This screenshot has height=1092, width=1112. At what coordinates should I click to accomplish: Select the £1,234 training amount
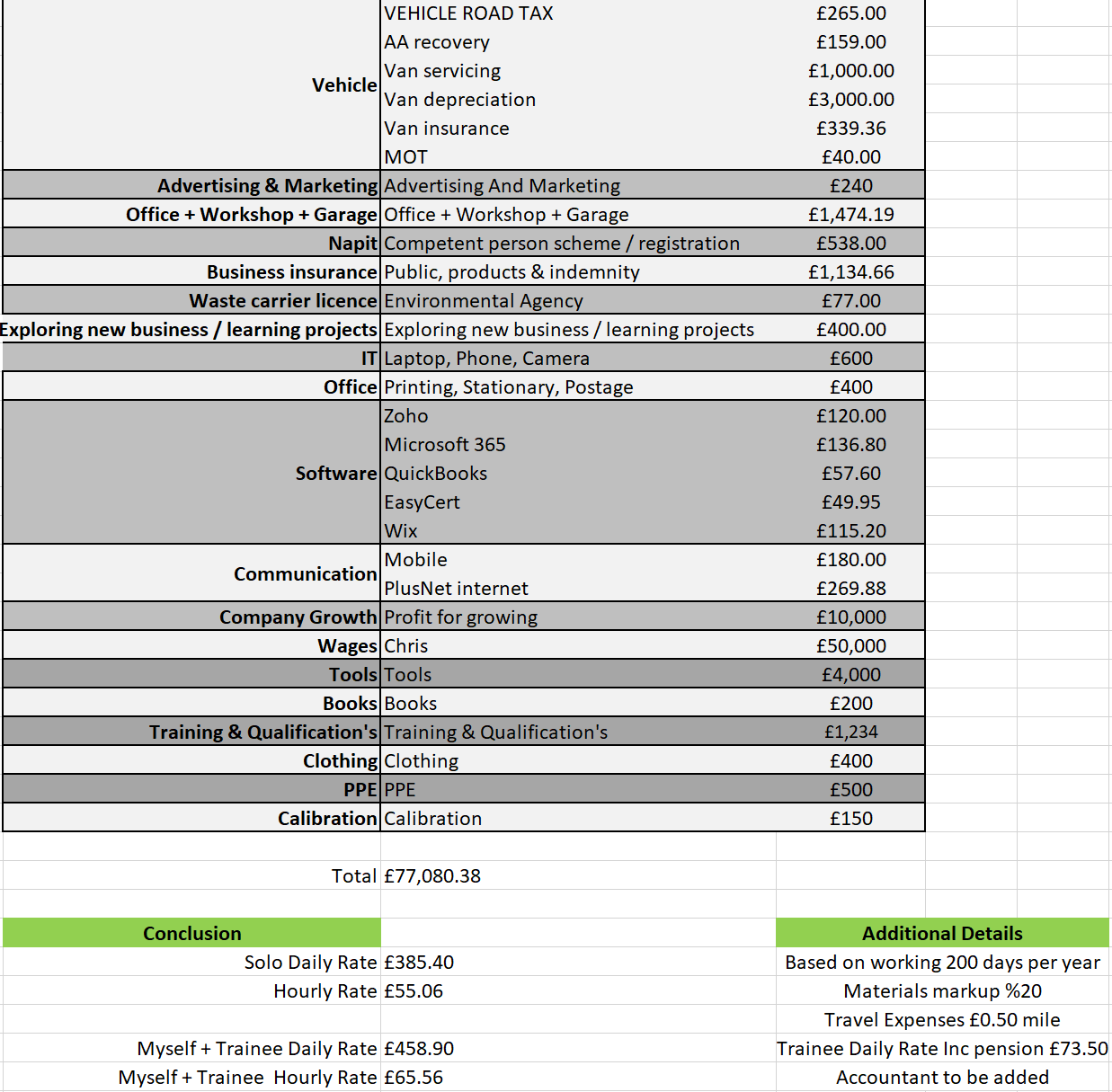point(851,732)
